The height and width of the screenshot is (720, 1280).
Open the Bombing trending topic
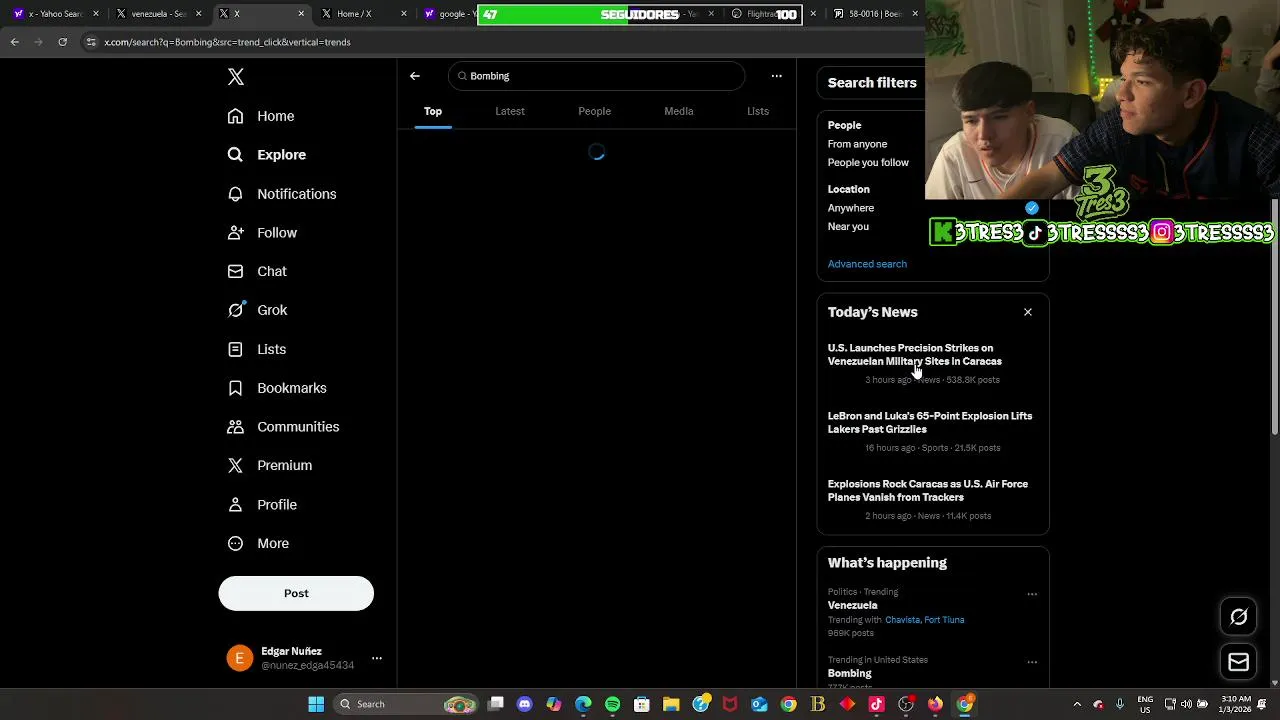(x=850, y=674)
